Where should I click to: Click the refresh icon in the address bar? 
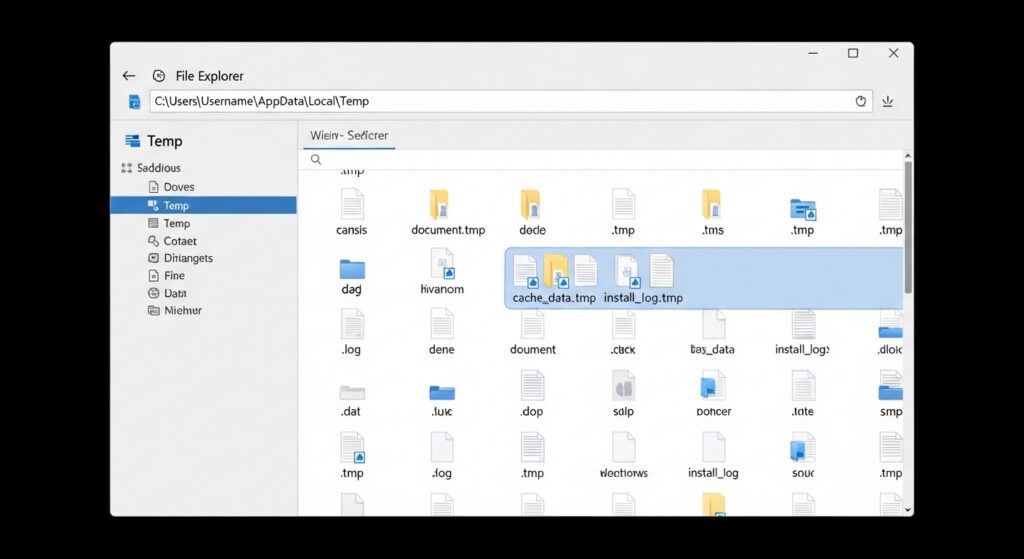click(x=861, y=101)
